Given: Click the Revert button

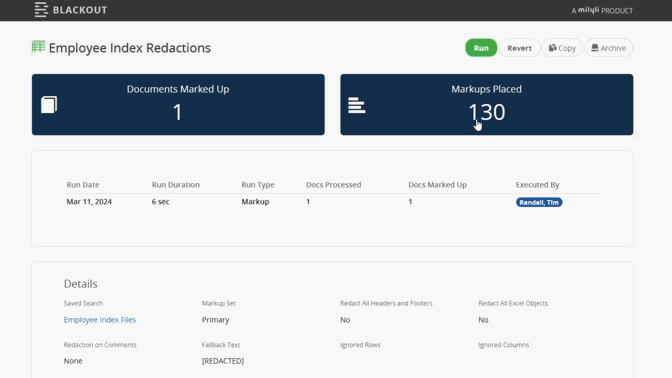Looking at the screenshot, I should click(519, 48).
